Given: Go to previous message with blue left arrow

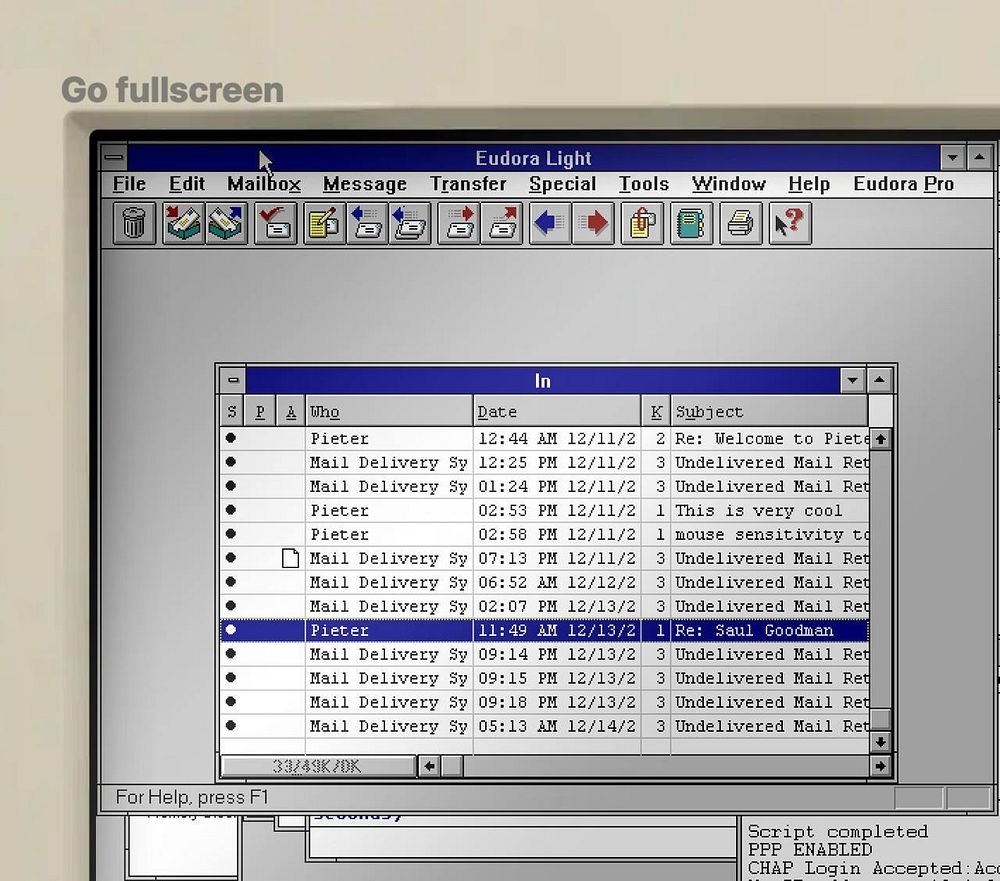Looking at the screenshot, I should [x=550, y=223].
